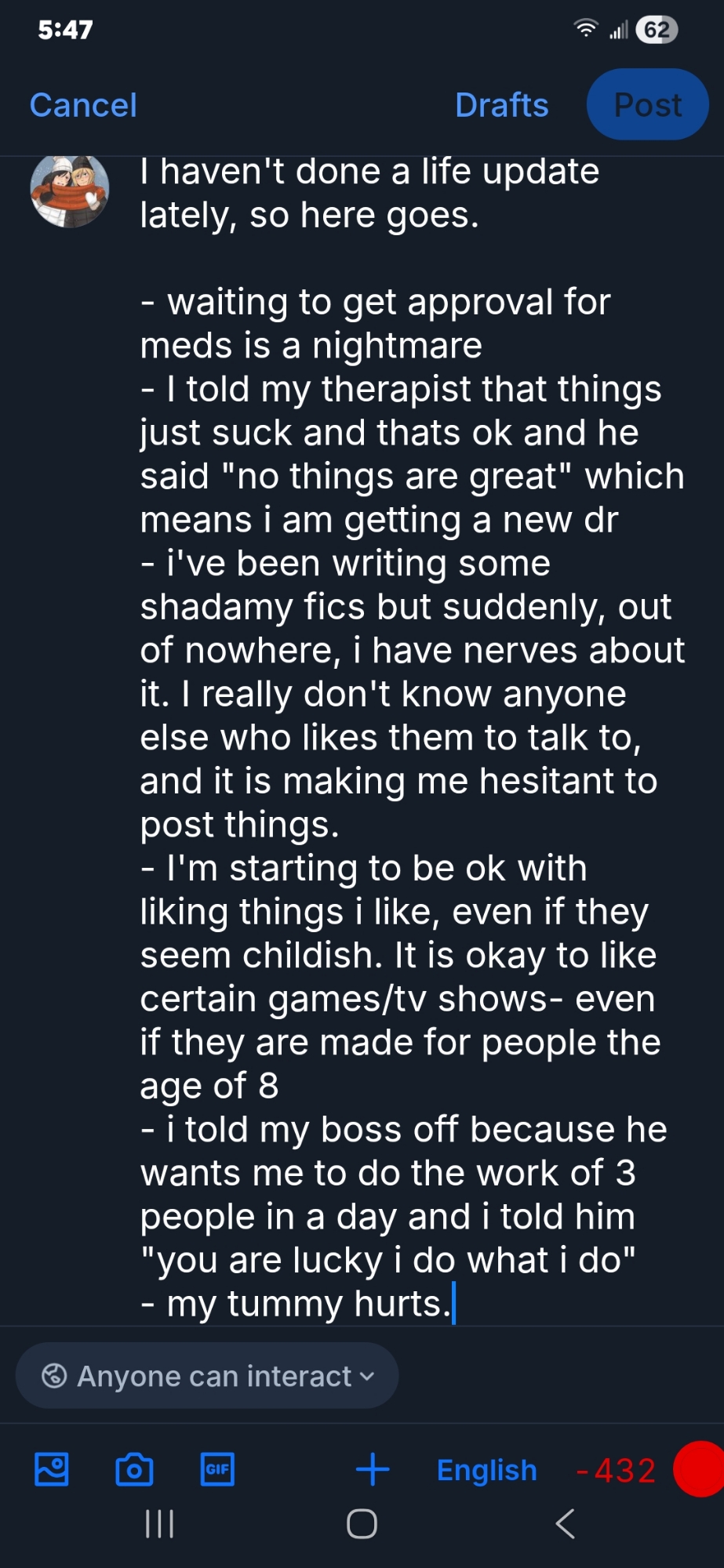Tap the Android back arrow
The width and height of the screenshot is (724, 1568).
pos(565,1524)
